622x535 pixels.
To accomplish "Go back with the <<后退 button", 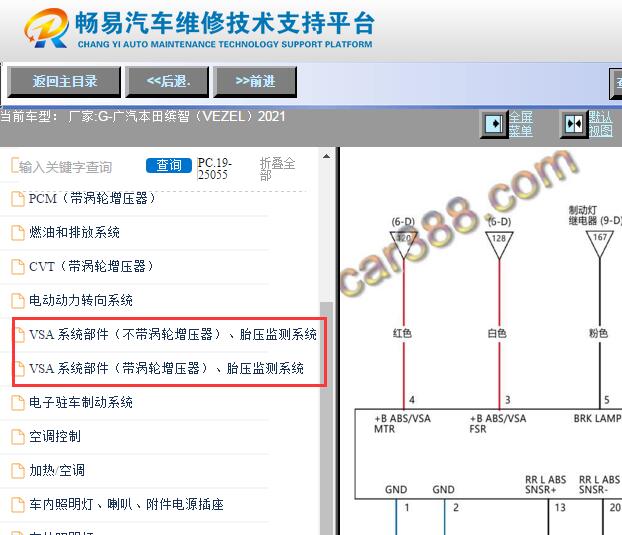I will [167, 82].
